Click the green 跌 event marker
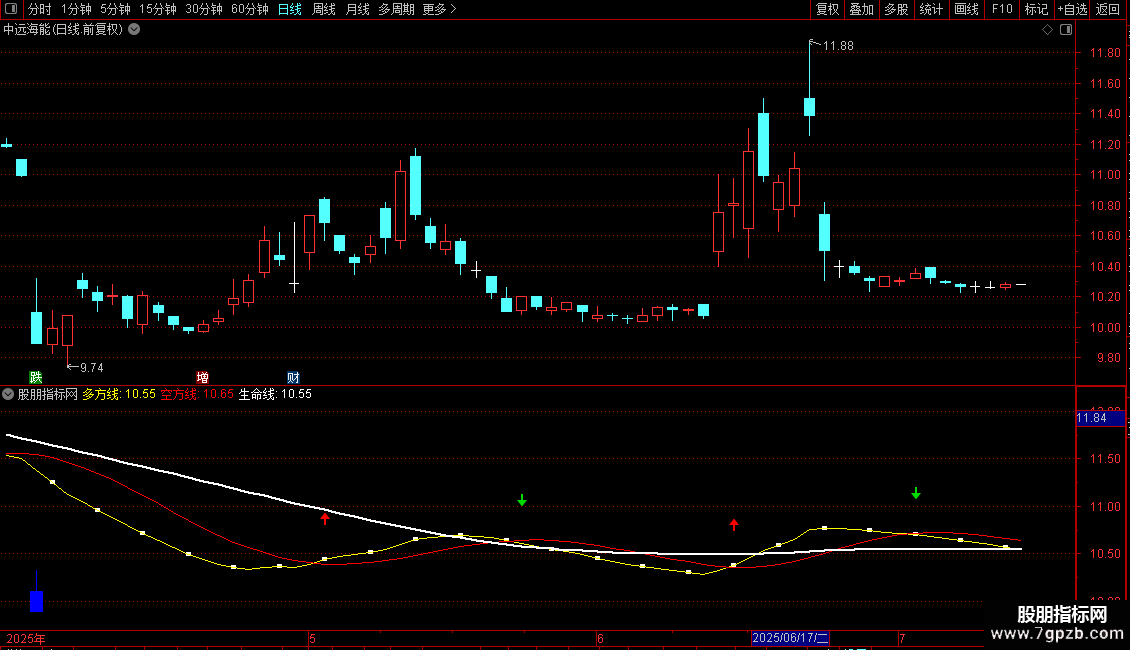The width and height of the screenshot is (1130, 650). [35, 378]
